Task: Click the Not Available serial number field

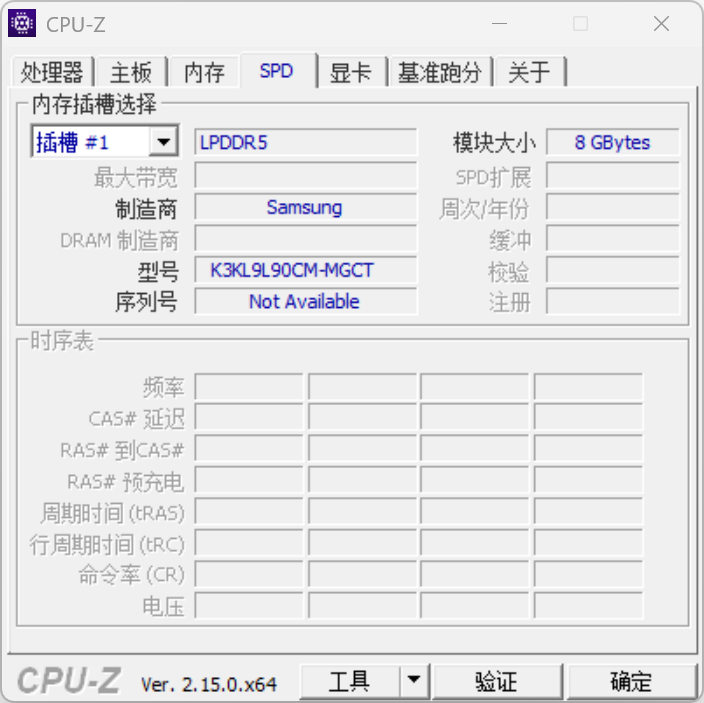Action: pos(305,301)
